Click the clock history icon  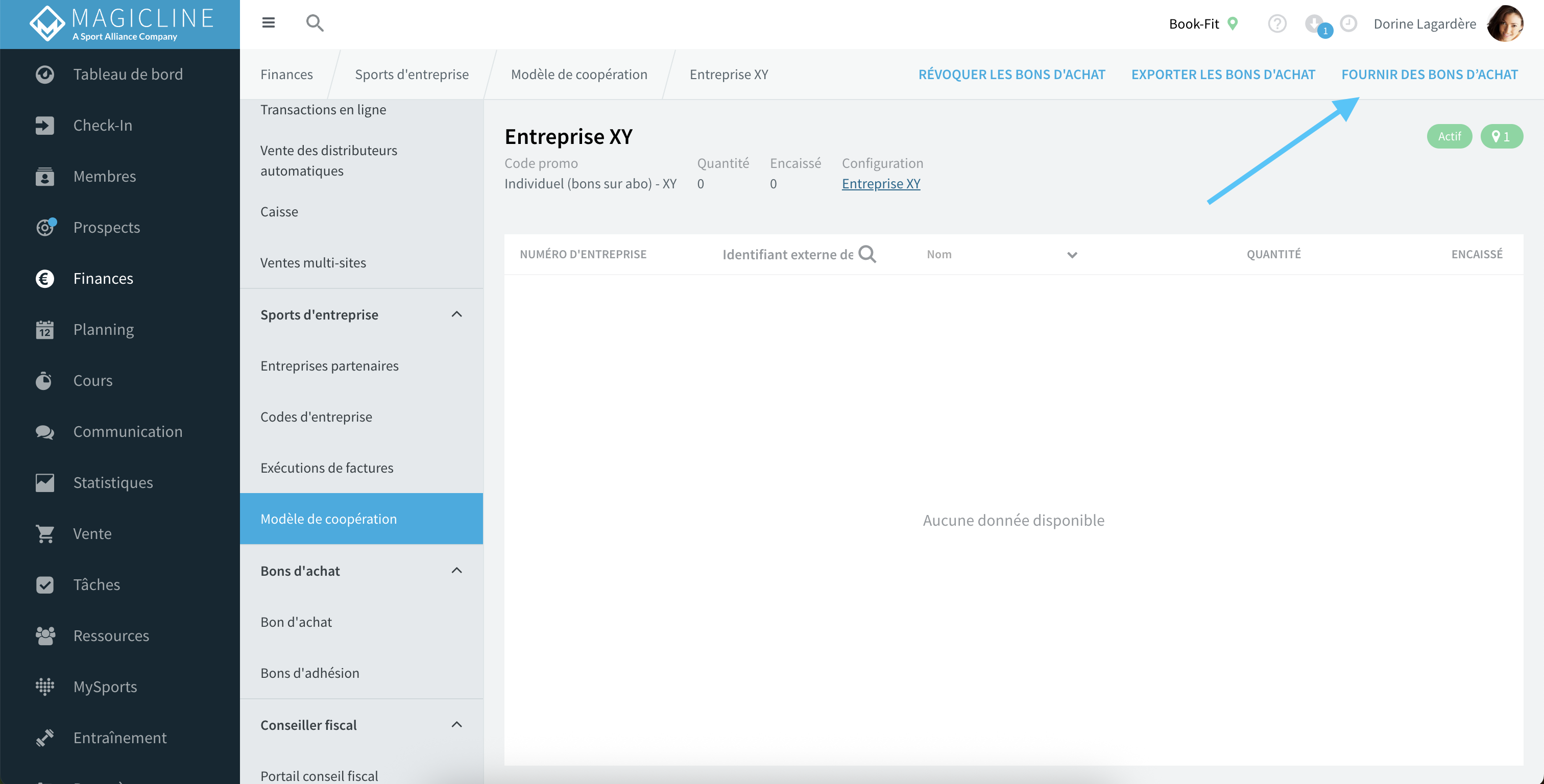click(1348, 24)
